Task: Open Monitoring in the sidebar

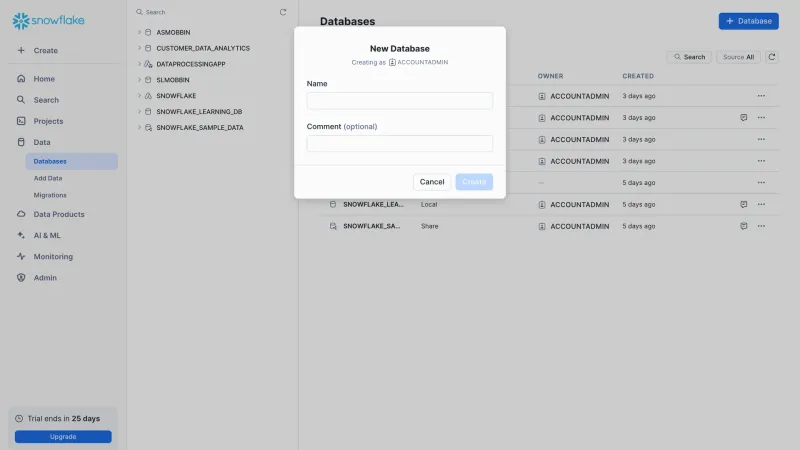Action: [x=53, y=257]
